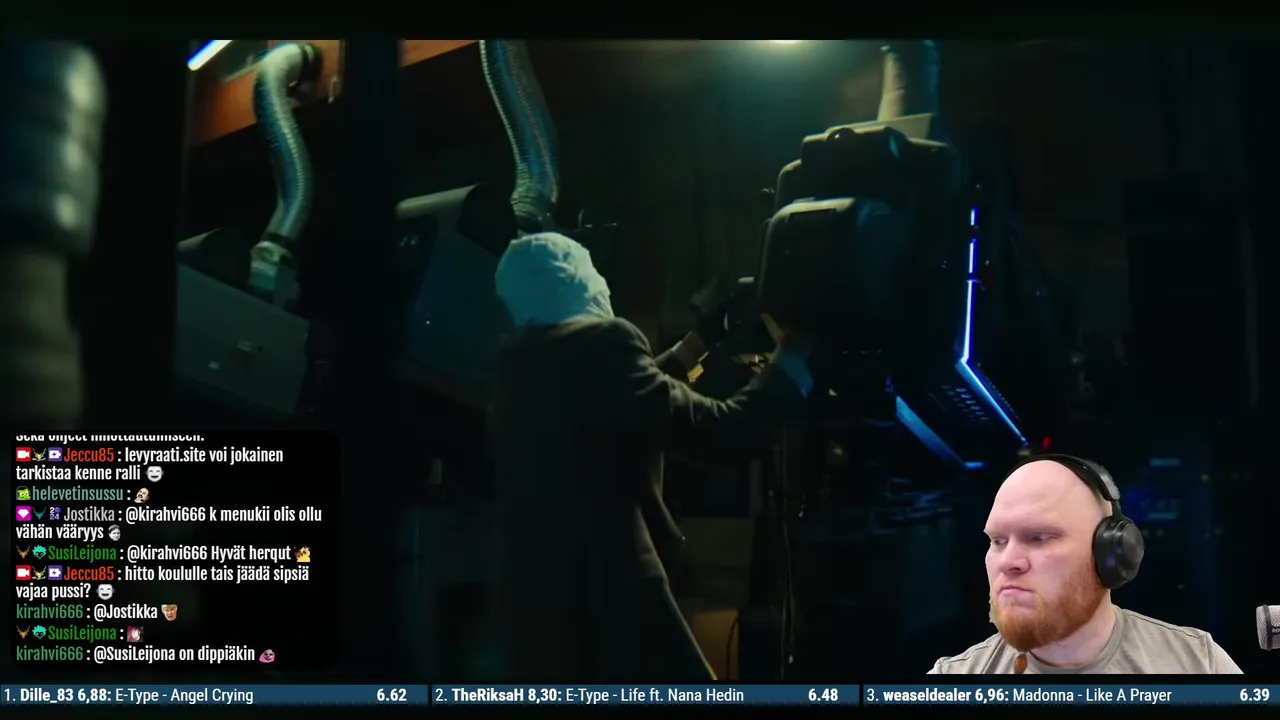Click red camera badge on 'hitto koululle' message
Screen dimensions: 1280x720
[x=23, y=573]
